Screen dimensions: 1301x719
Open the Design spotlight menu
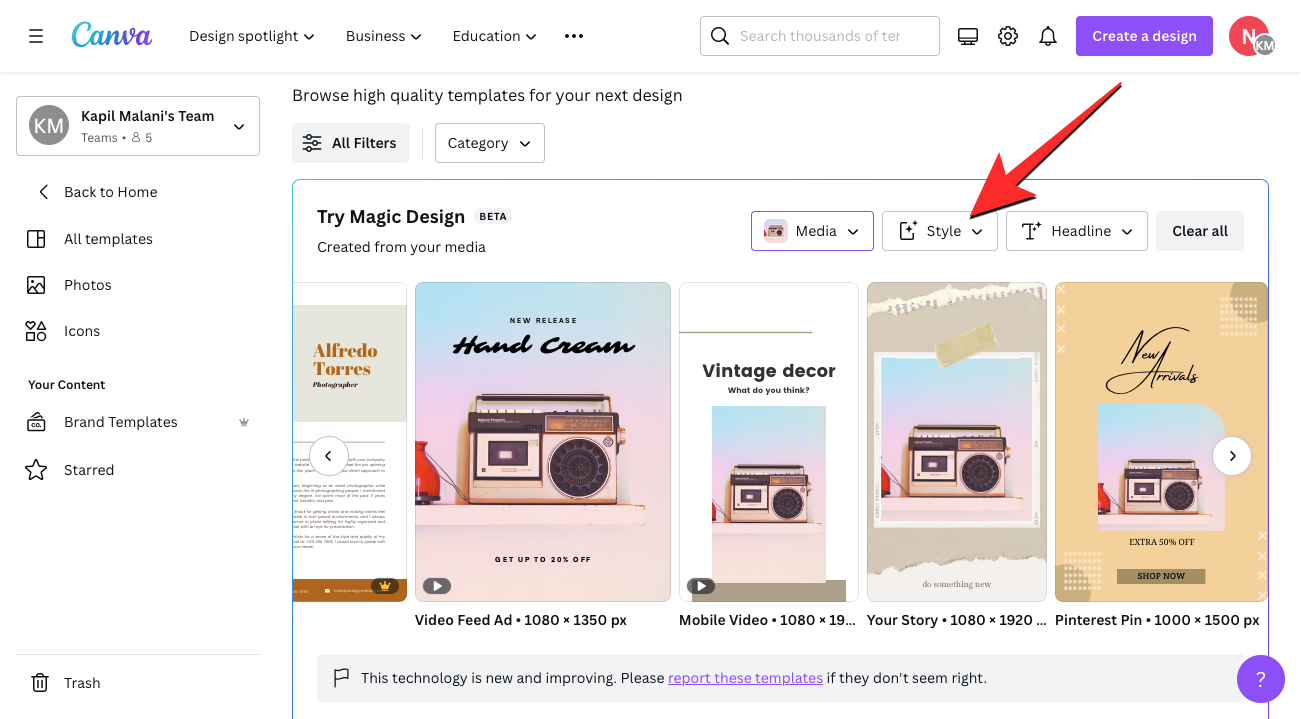click(x=252, y=36)
